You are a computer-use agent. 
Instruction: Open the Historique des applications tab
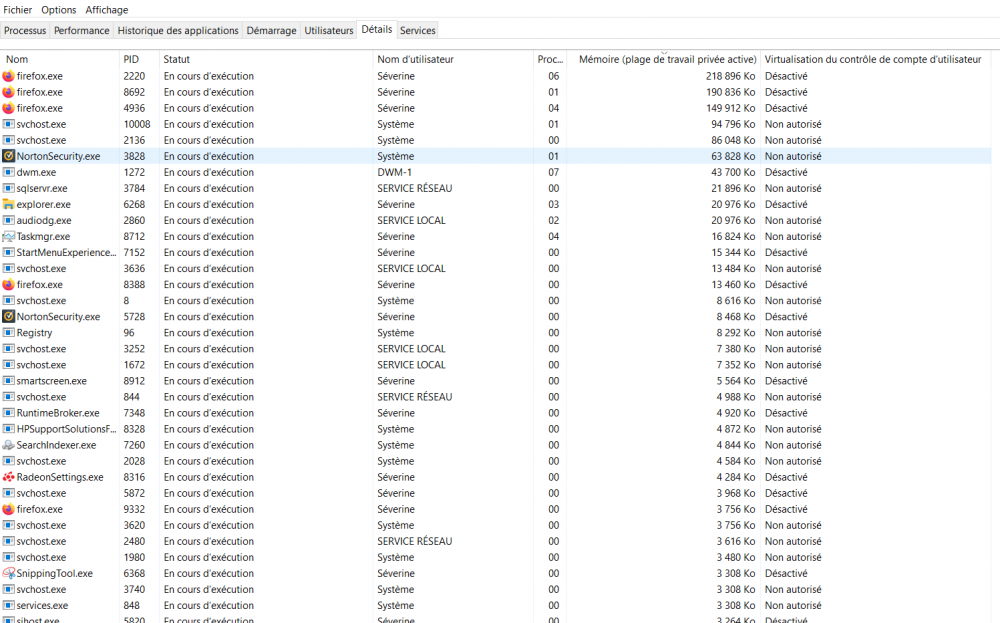[x=178, y=31]
